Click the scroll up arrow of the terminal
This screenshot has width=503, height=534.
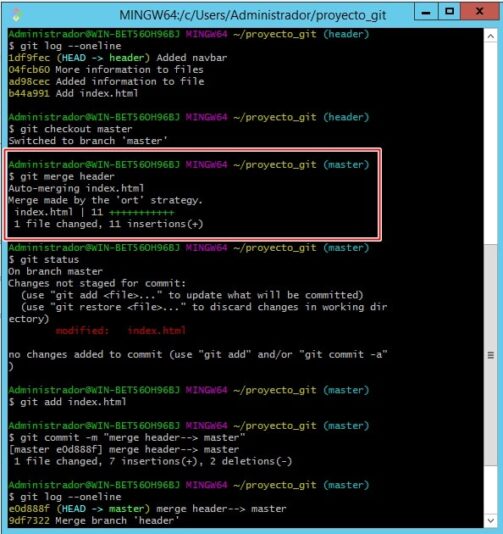click(x=490, y=36)
